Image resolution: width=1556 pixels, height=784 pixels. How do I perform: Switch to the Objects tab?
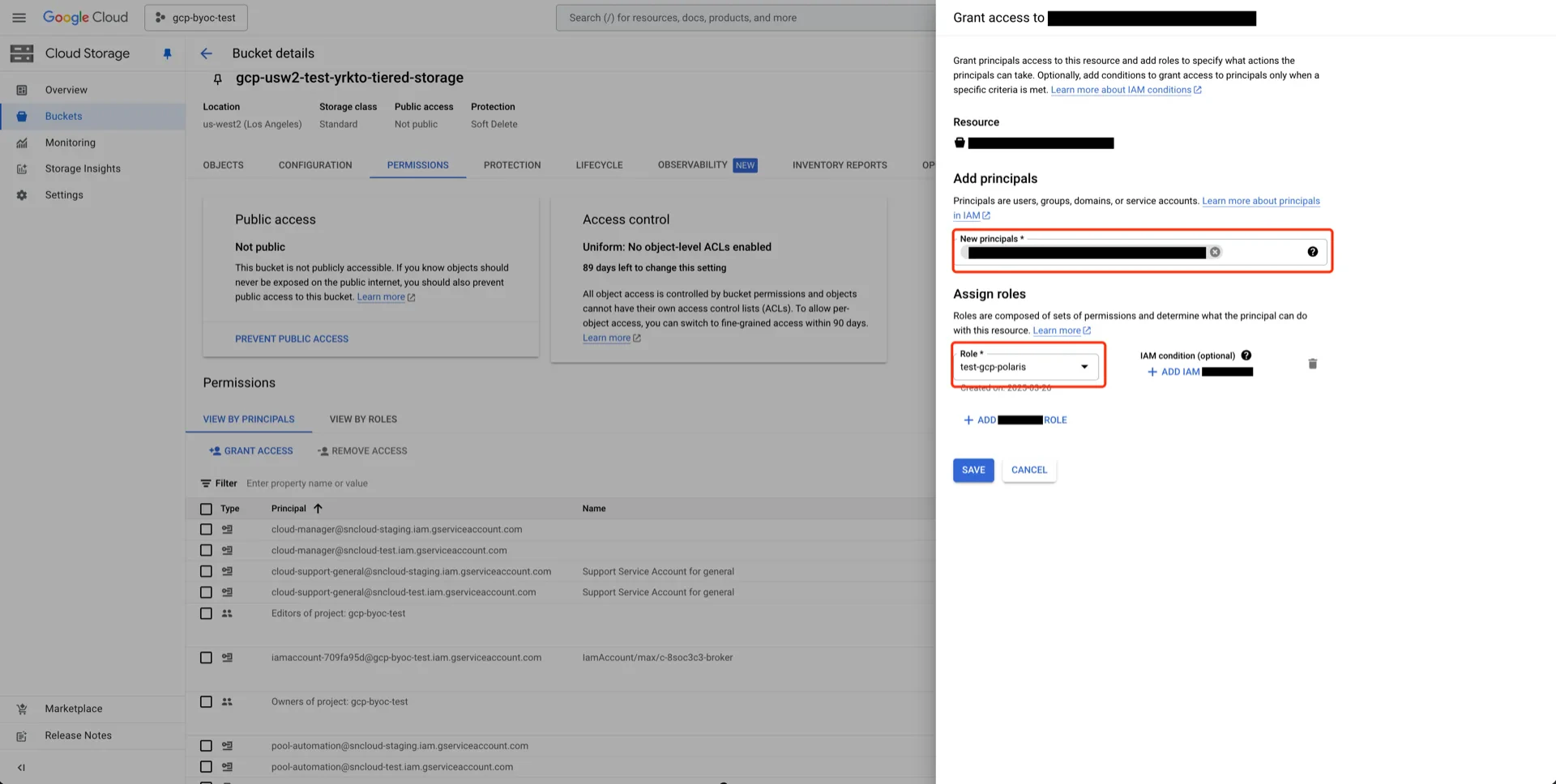[223, 165]
